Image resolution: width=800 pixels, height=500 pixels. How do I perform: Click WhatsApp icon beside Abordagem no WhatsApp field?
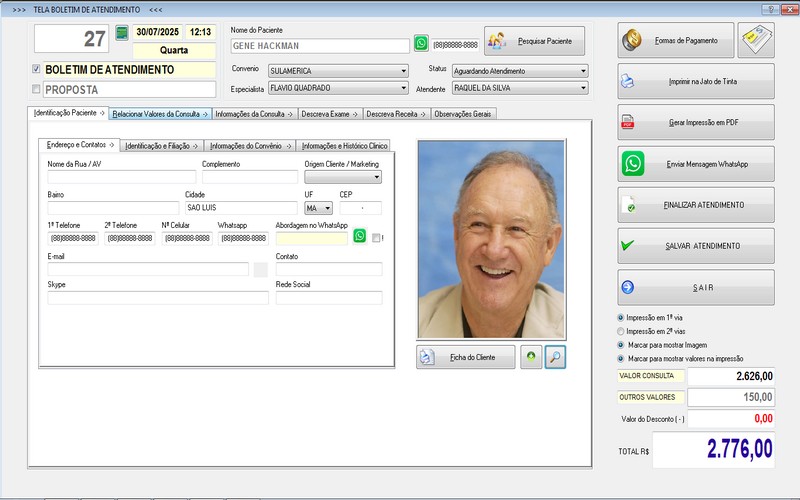[360, 237]
